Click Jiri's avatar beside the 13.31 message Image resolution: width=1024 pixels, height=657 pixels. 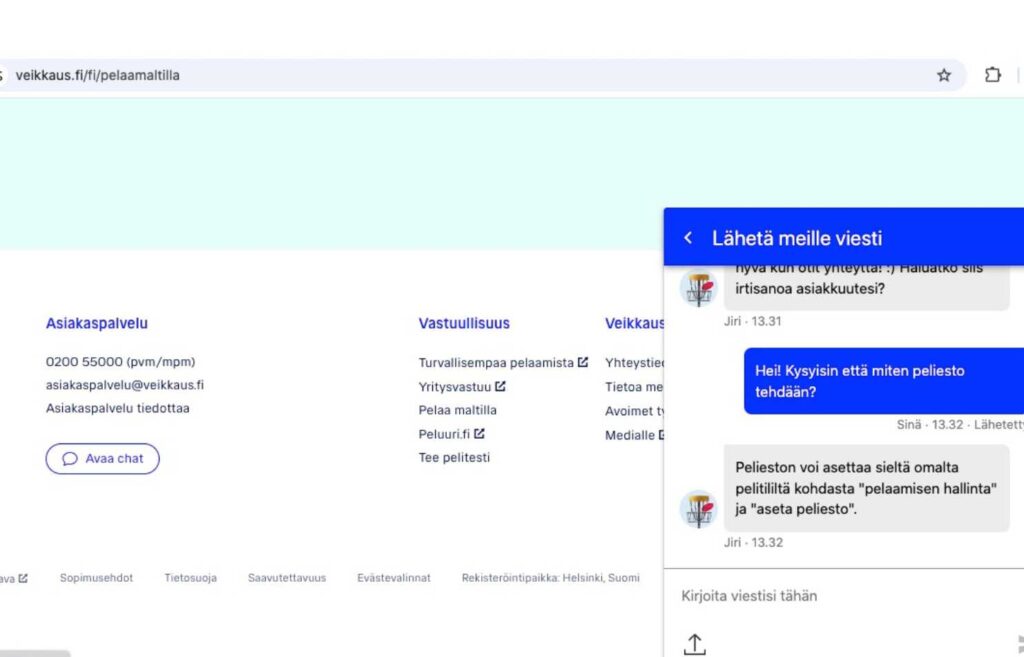coord(699,287)
